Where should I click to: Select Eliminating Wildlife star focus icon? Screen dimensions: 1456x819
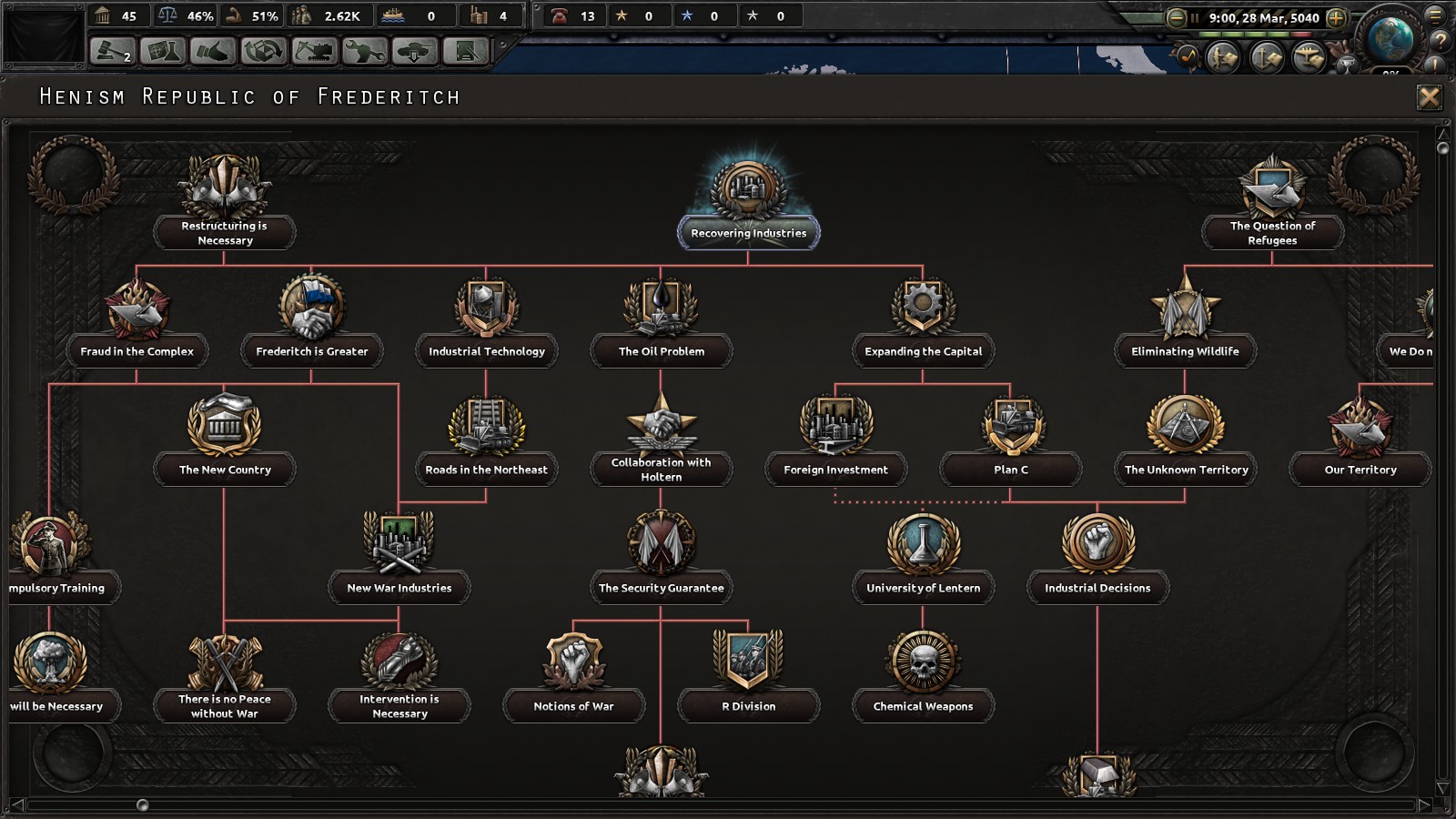[1185, 308]
